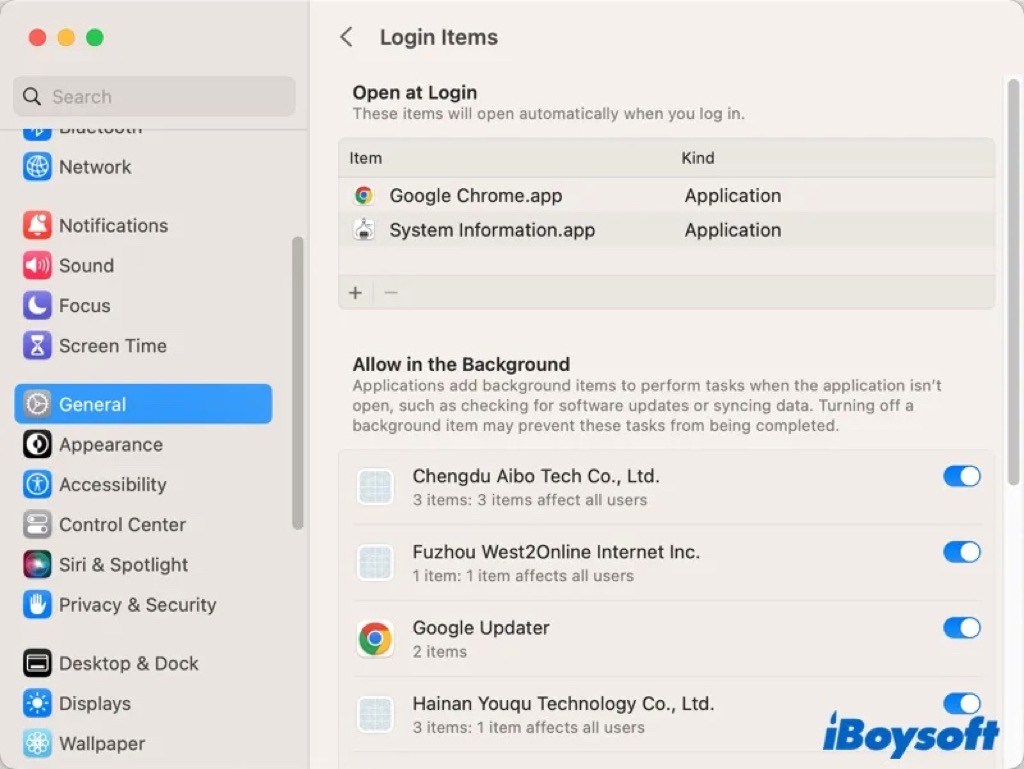The width and height of the screenshot is (1024, 769).
Task: Click the System Information.app icon
Action: tap(364, 230)
